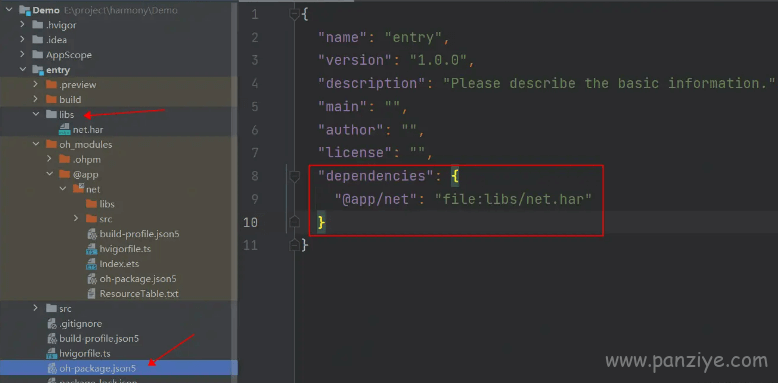778x383 pixels.
Task: Fold the dependencies block at line 8
Action: (294, 176)
